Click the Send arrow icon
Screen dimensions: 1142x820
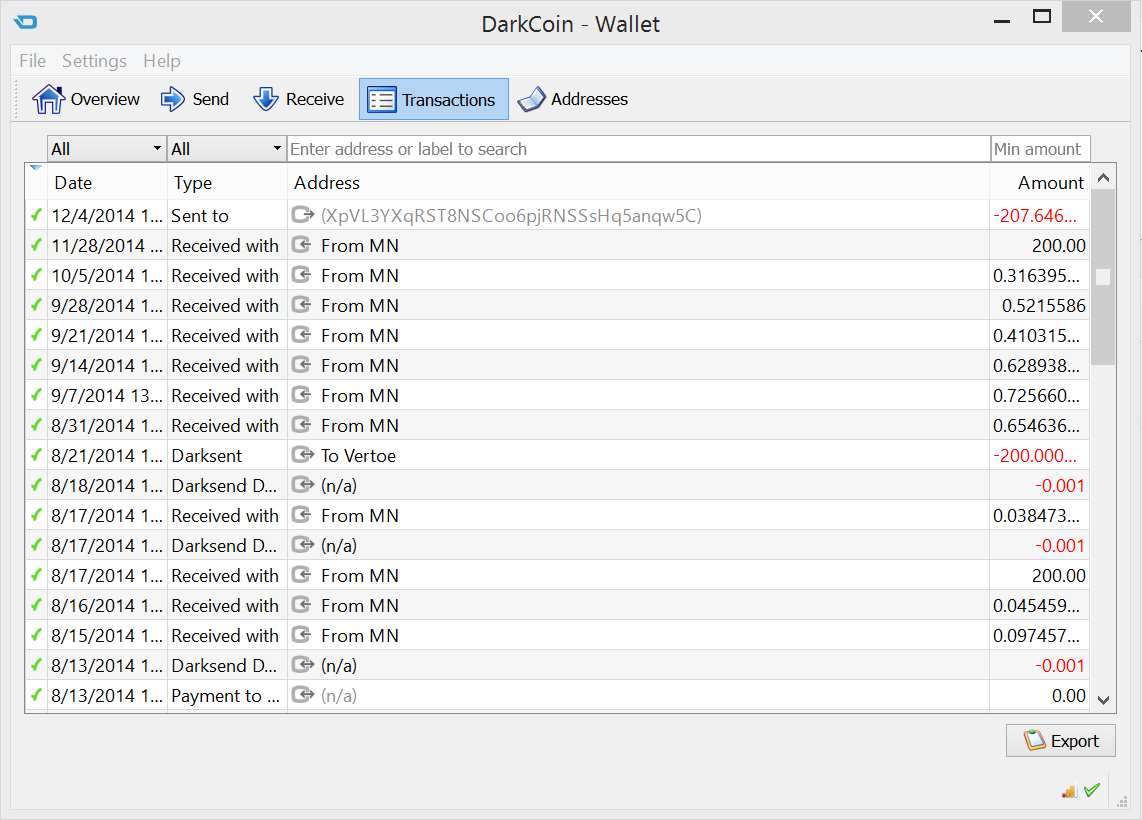(x=173, y=99)
